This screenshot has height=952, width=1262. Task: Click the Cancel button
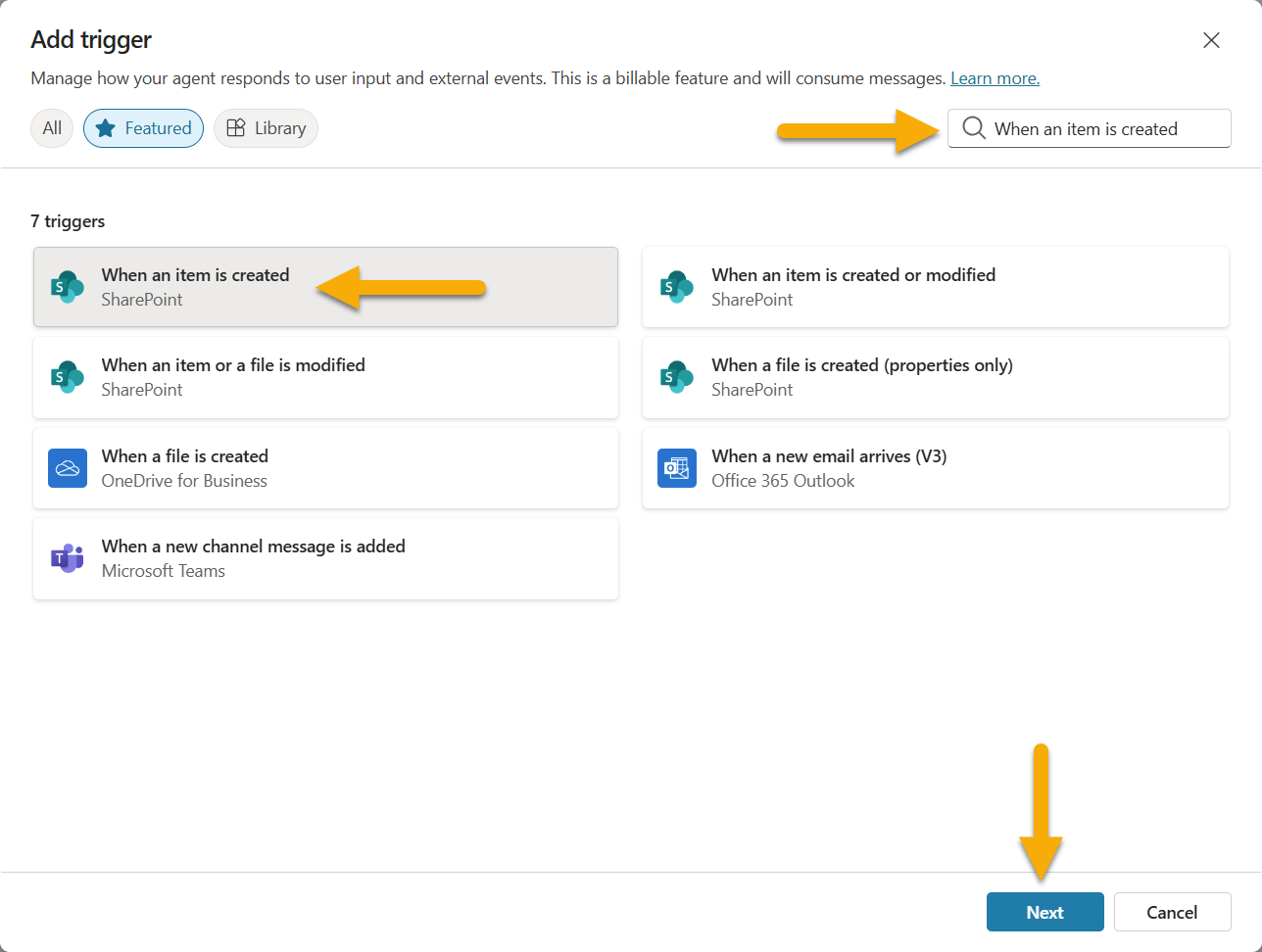1172,912
